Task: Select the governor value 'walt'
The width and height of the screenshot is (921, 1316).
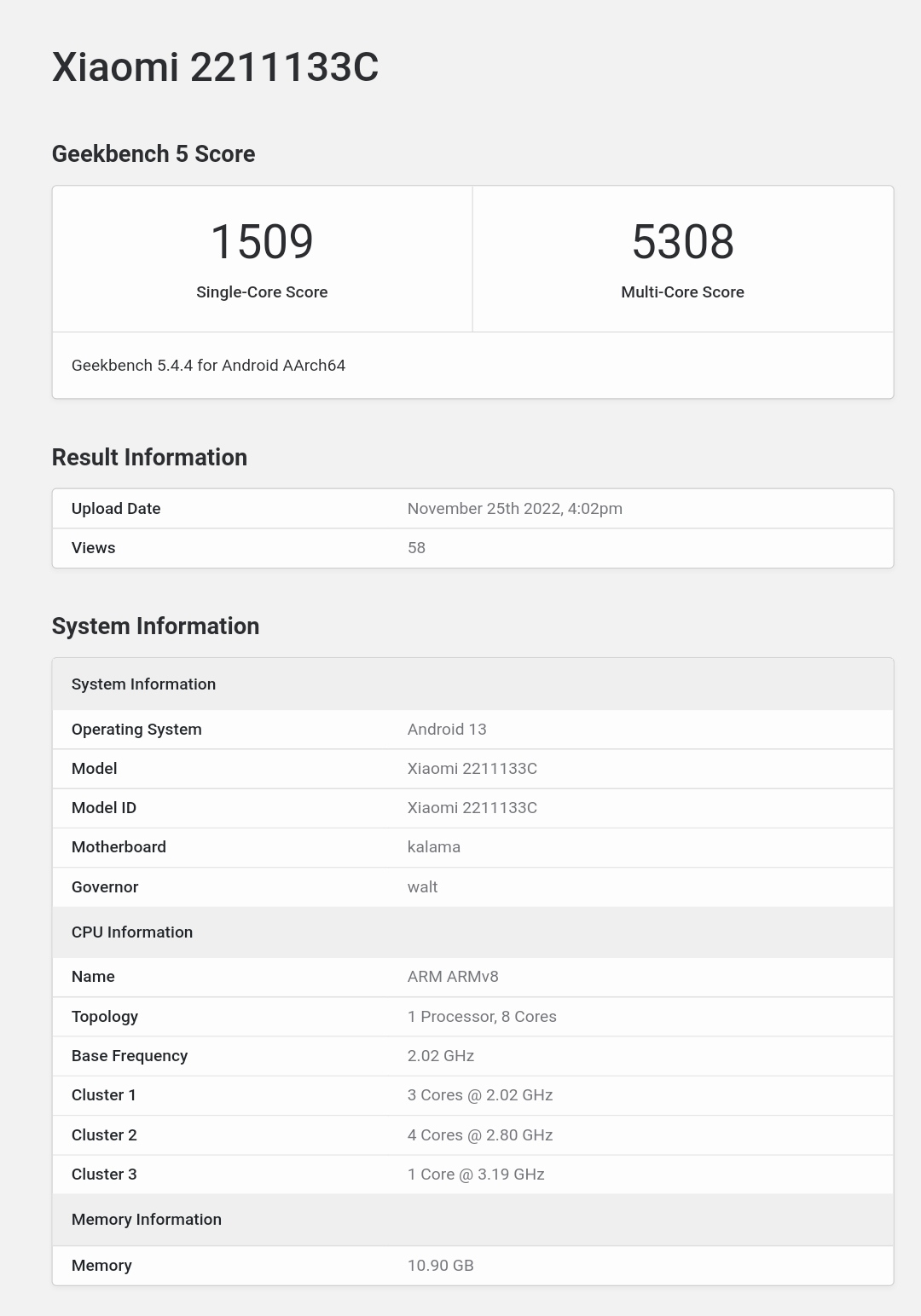Action: point(422,887)
